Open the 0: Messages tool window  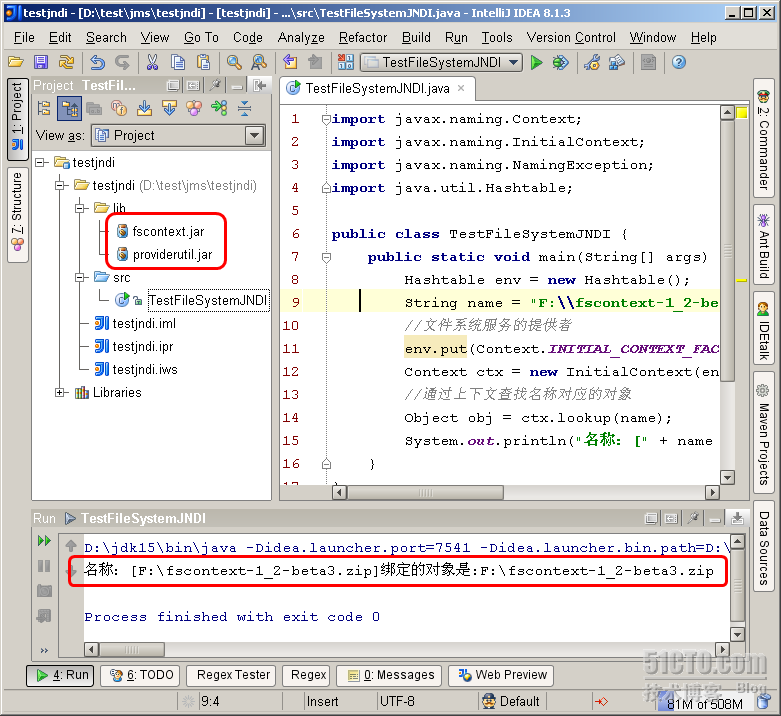(x=390, y=675)
